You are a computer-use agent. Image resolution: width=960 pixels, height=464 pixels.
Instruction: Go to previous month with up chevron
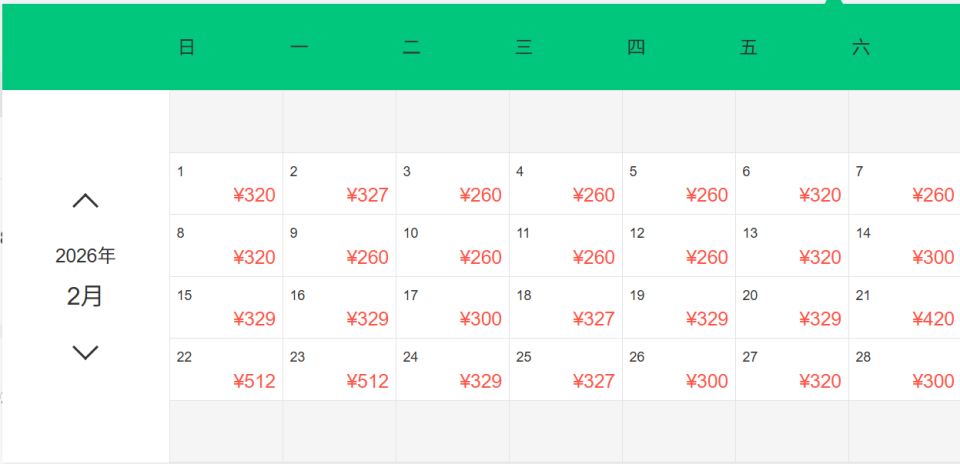pyautogui.click(x=86, y=201)
